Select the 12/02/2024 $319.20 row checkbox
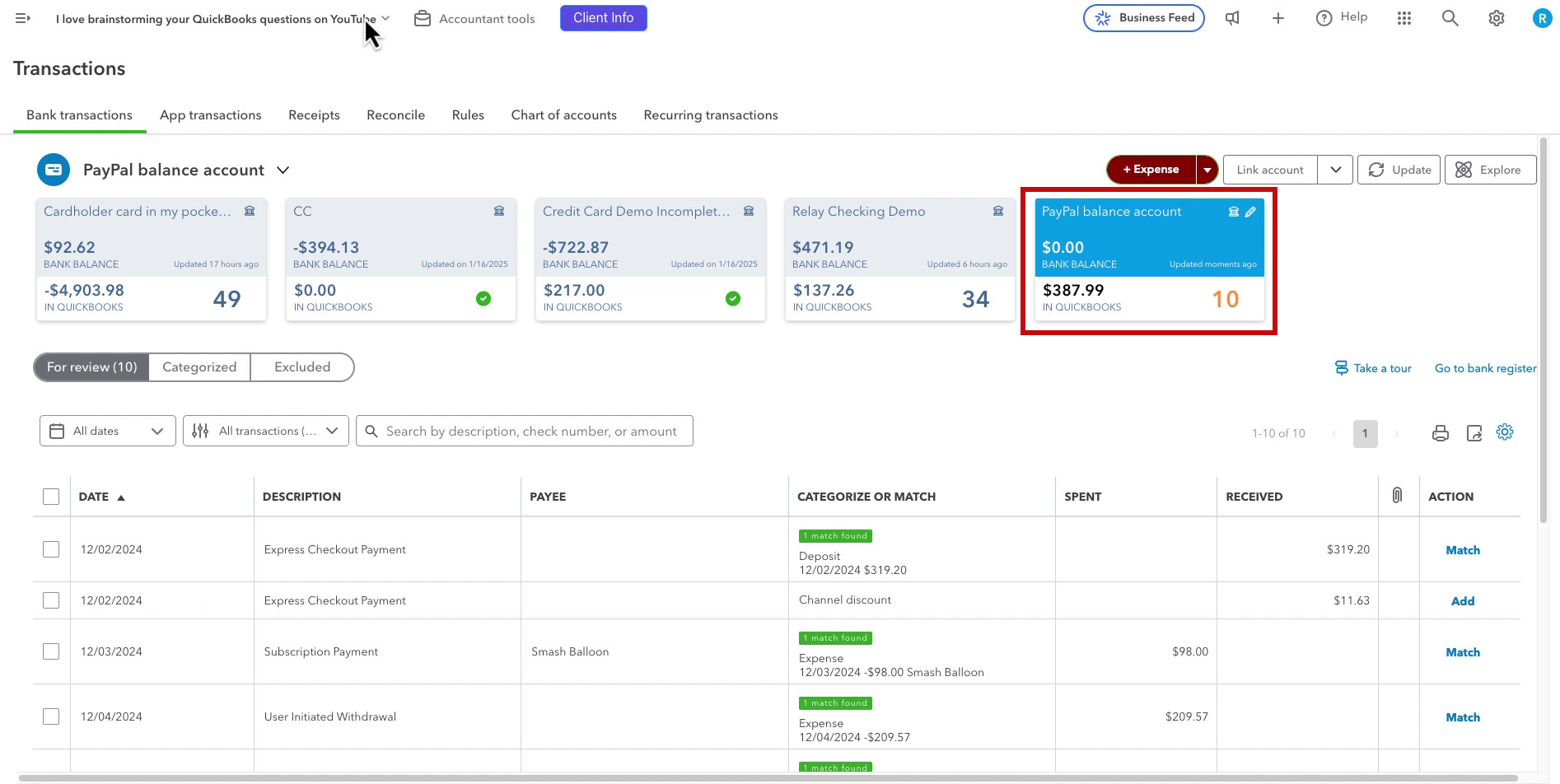Screen dimensions: 1560x784 pos(51,549)
